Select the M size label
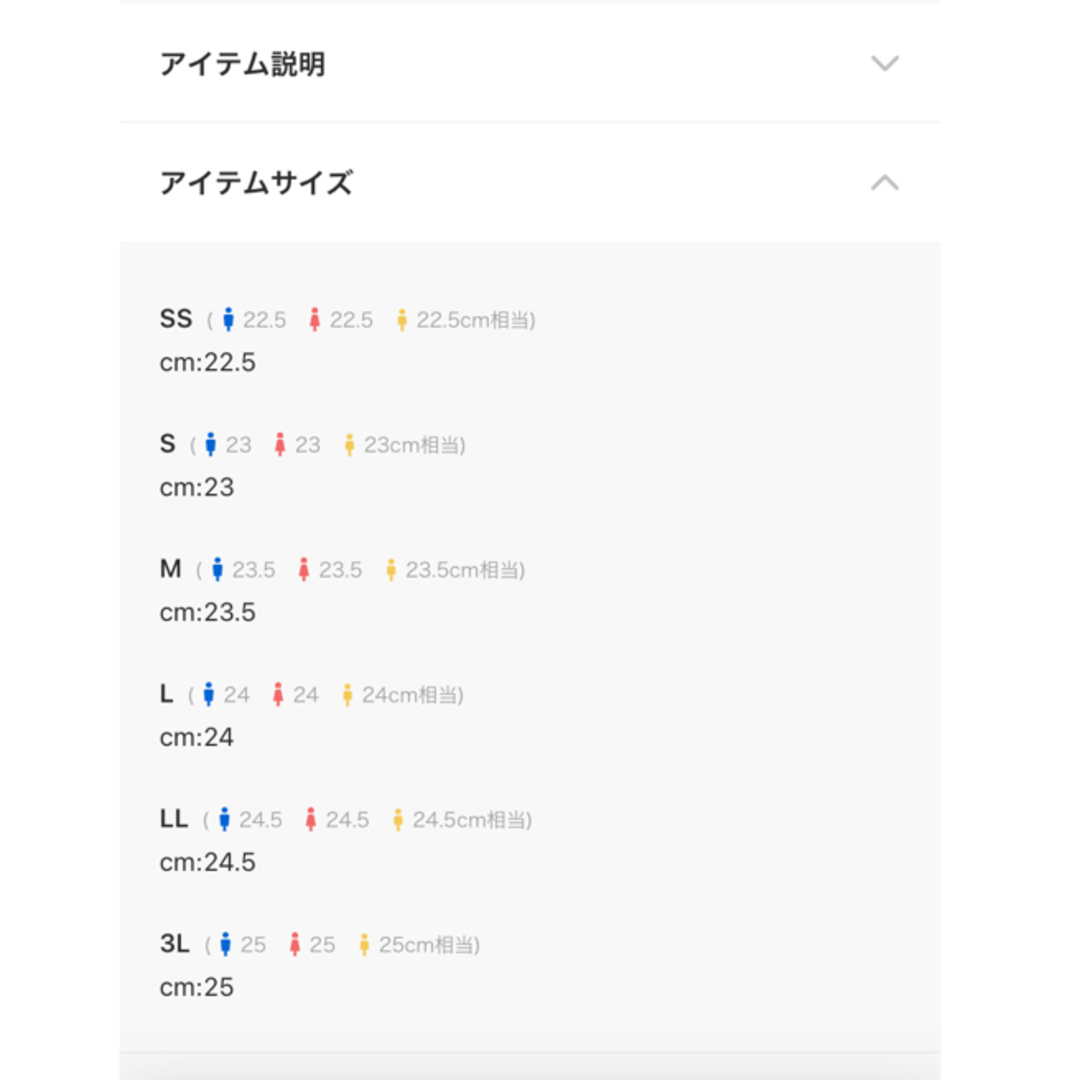Screen dimensions: 1080x1080 (170, 569)
